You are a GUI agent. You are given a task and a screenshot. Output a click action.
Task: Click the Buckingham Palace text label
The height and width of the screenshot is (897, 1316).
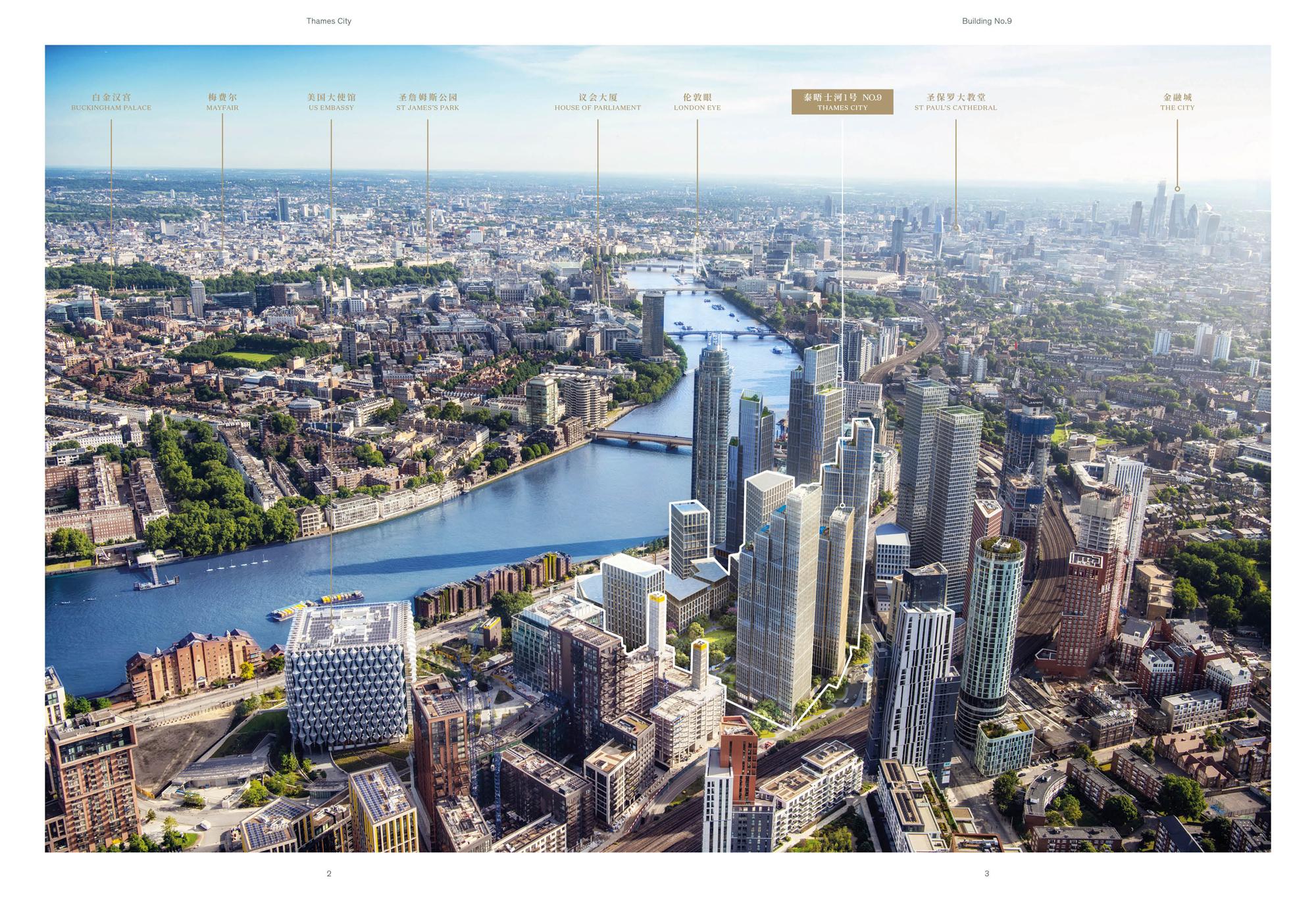[x=111, y=108]
